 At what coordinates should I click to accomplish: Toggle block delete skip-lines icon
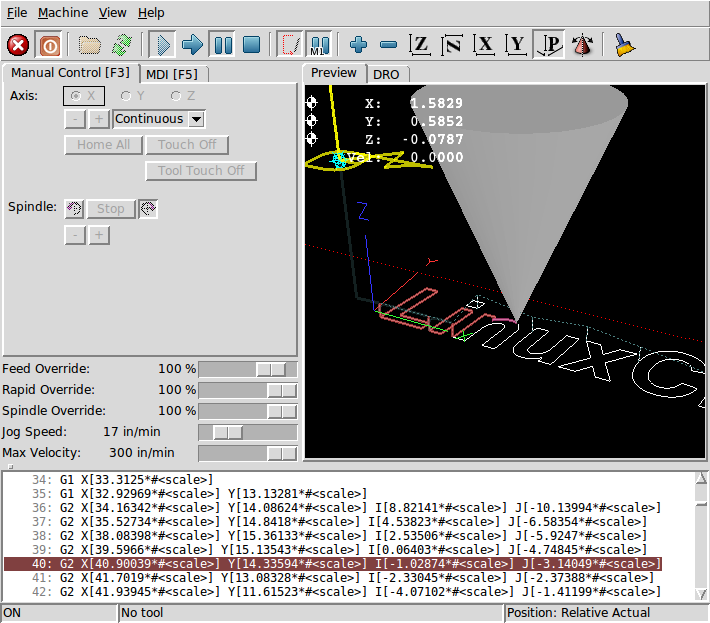pyautogui.click(x=290, y=45)
